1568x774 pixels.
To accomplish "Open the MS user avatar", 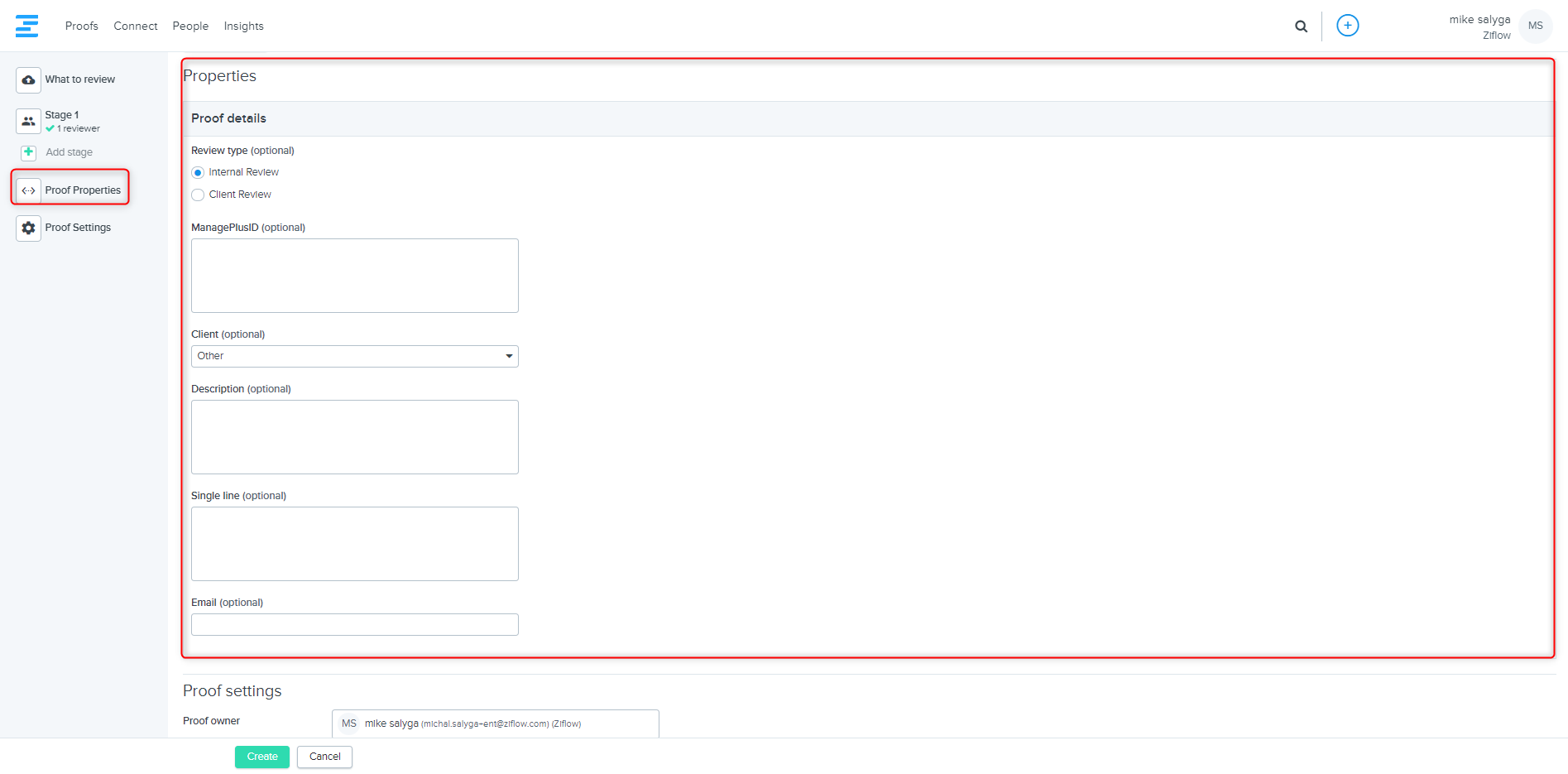I will pyautogui.click(x=1535, y=26).
